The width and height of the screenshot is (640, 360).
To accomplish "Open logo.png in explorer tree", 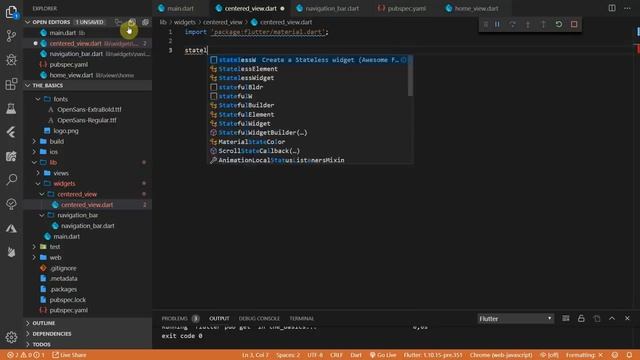I will click(x=66, y=131).
